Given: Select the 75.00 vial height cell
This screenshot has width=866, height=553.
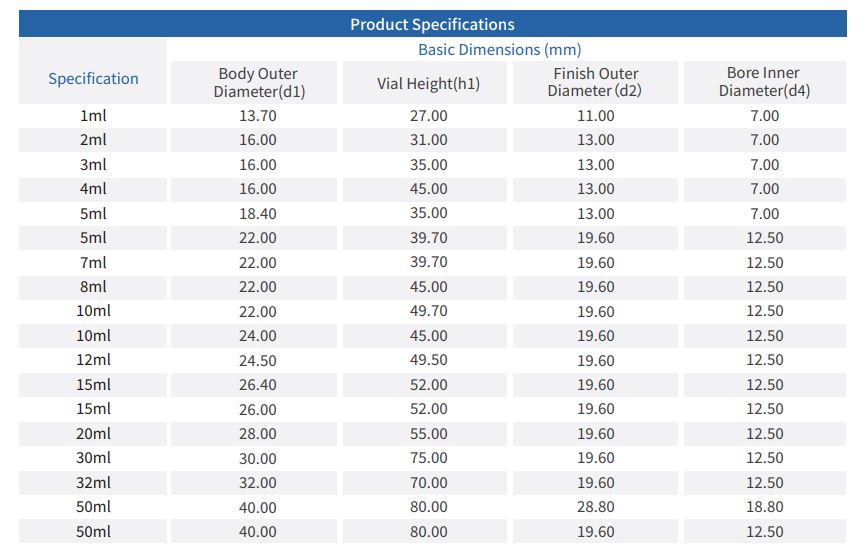Looking at the screenshot, I should pyautogui.click(x=428, y=458).
